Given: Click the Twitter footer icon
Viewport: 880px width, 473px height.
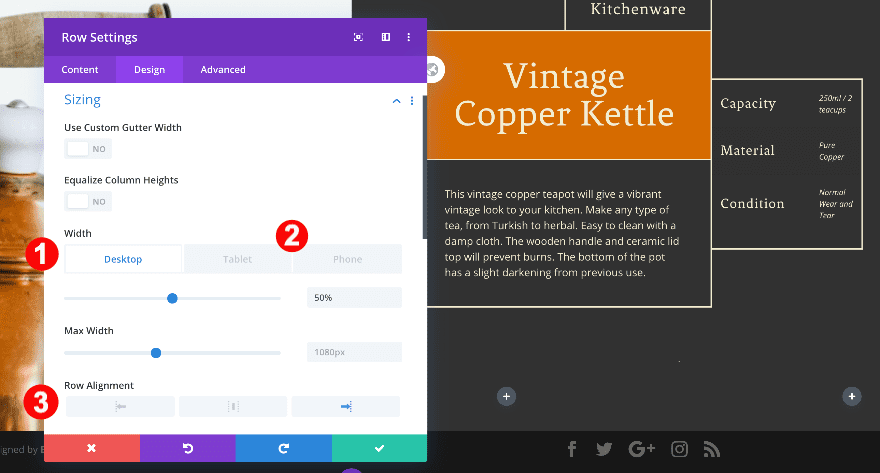Looking at the screenshot, I should [604, 449].
